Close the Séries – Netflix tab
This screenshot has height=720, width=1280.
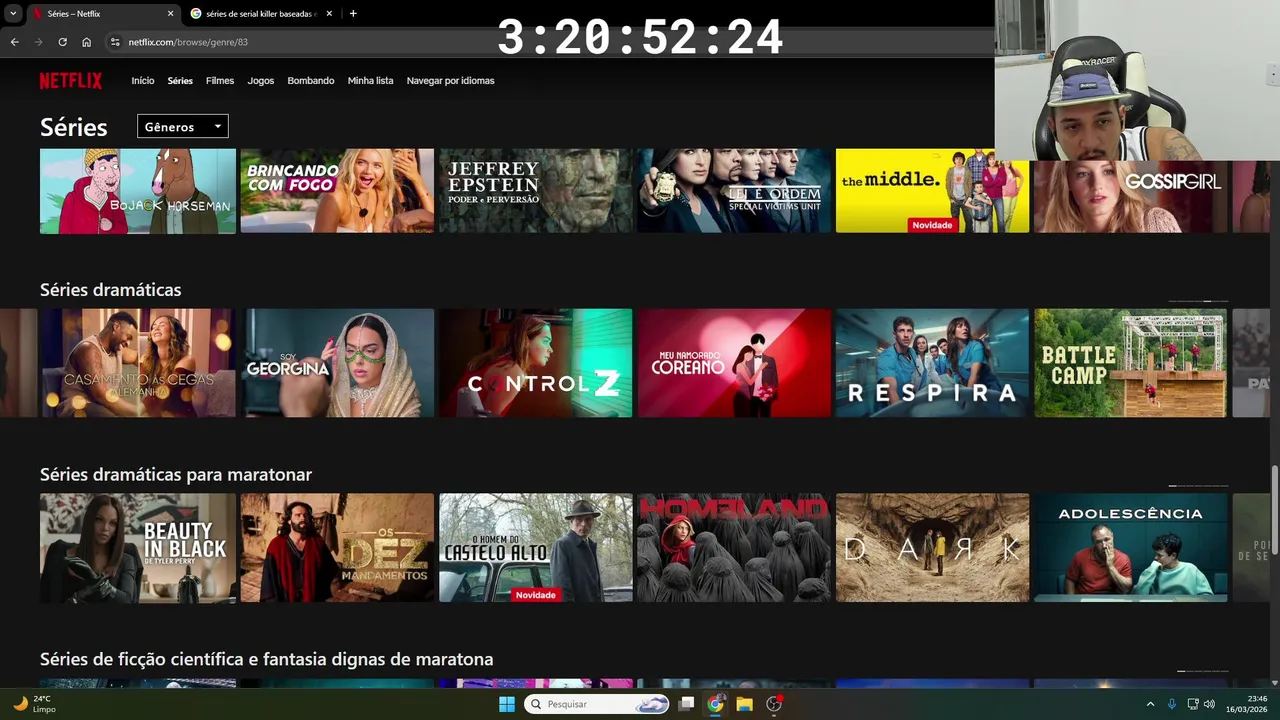[x=170, y=14]
